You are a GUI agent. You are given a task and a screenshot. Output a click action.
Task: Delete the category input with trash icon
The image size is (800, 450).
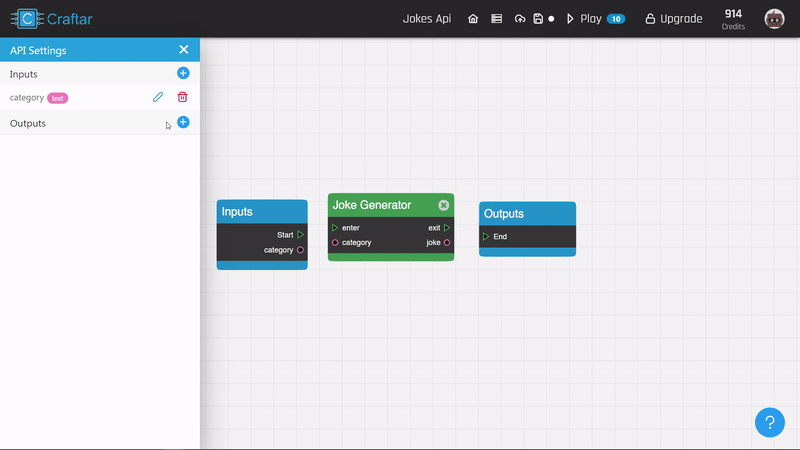182,97
